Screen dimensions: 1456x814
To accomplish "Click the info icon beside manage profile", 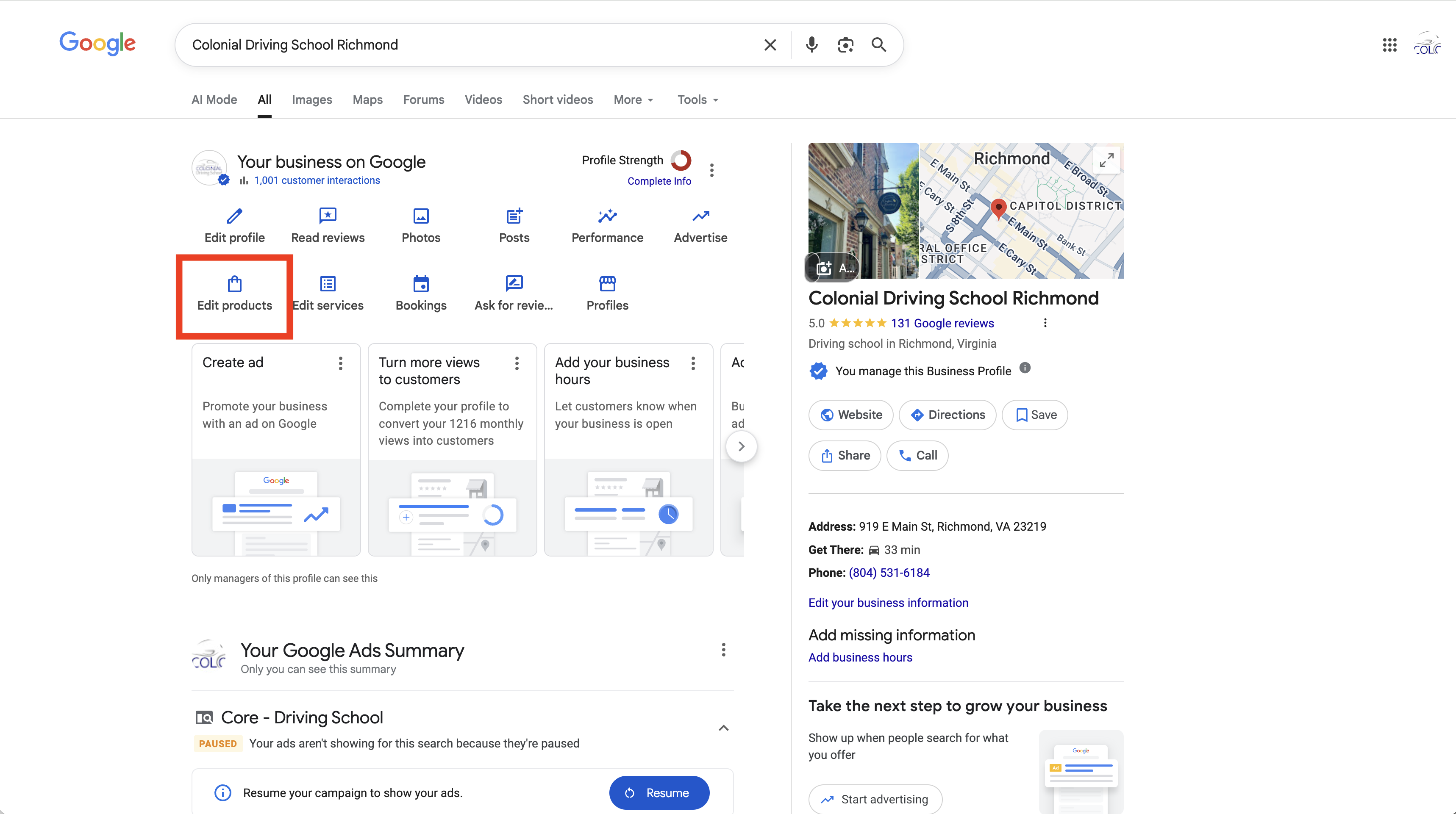I will (1025, 368).
